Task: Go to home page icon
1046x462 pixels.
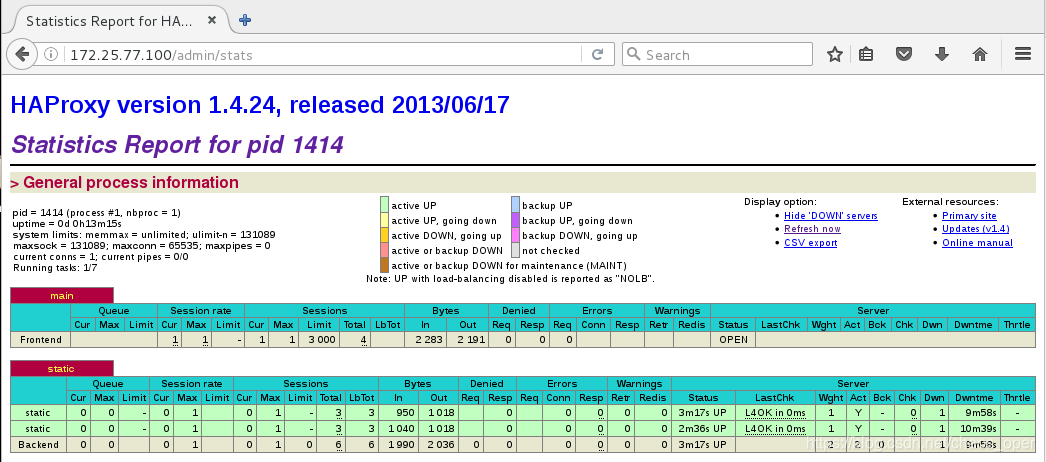Action: point(979,55)
